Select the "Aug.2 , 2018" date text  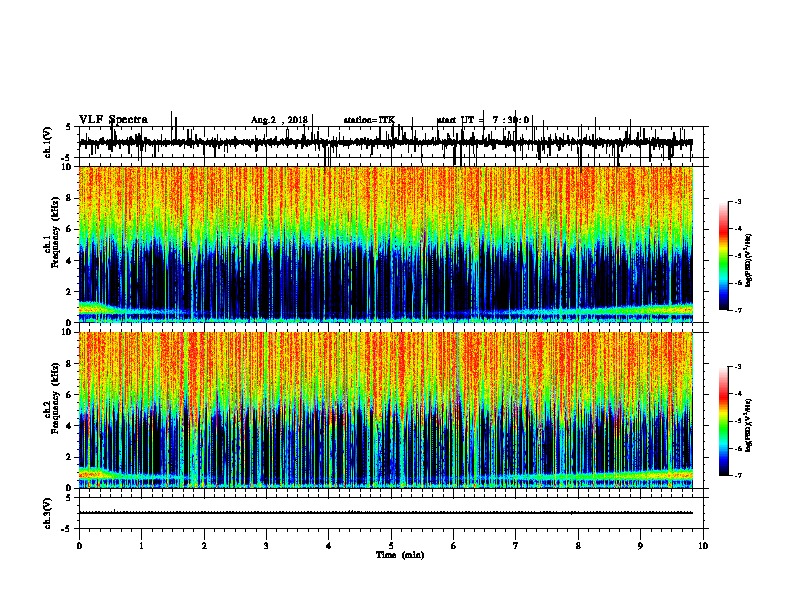click(279, 120)
